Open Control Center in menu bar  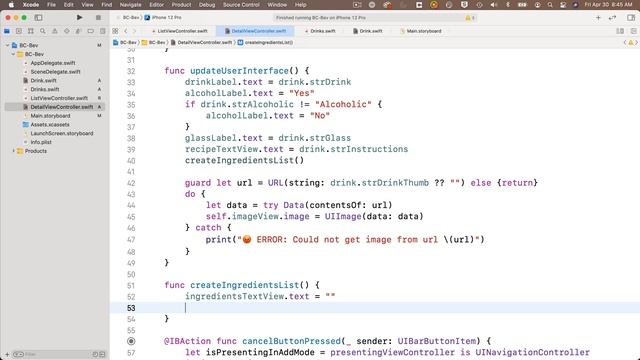pos(563,5)
